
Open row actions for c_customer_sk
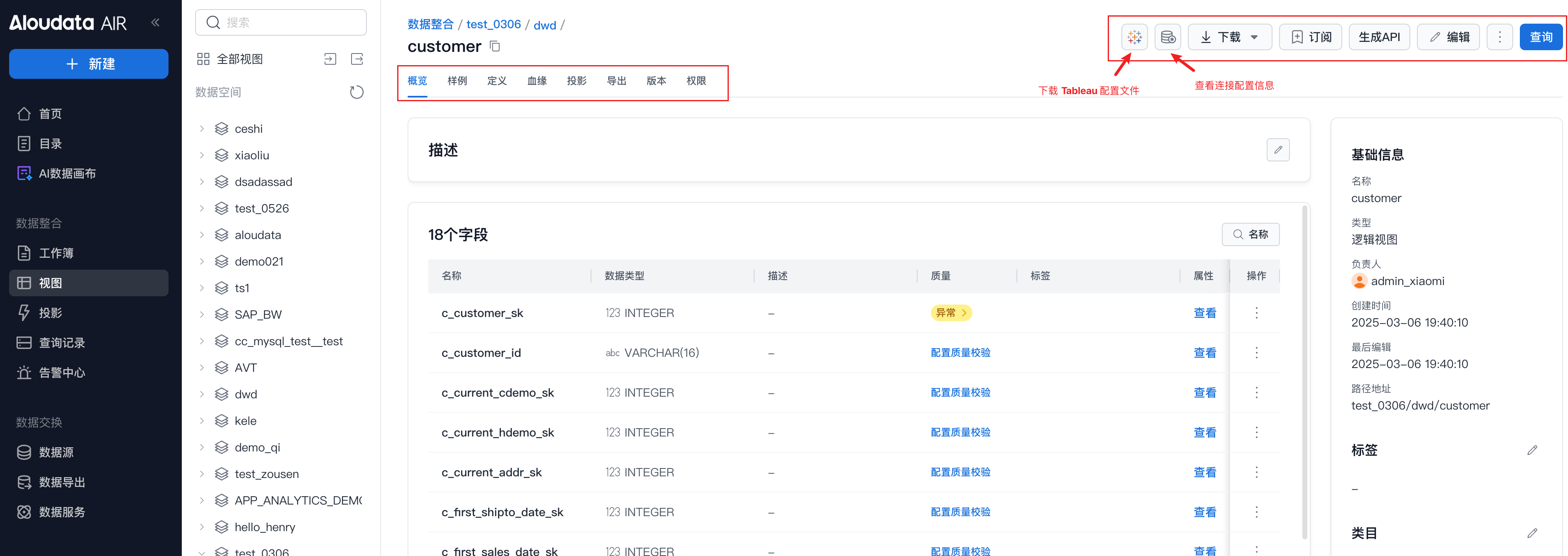pos(1256,313)
